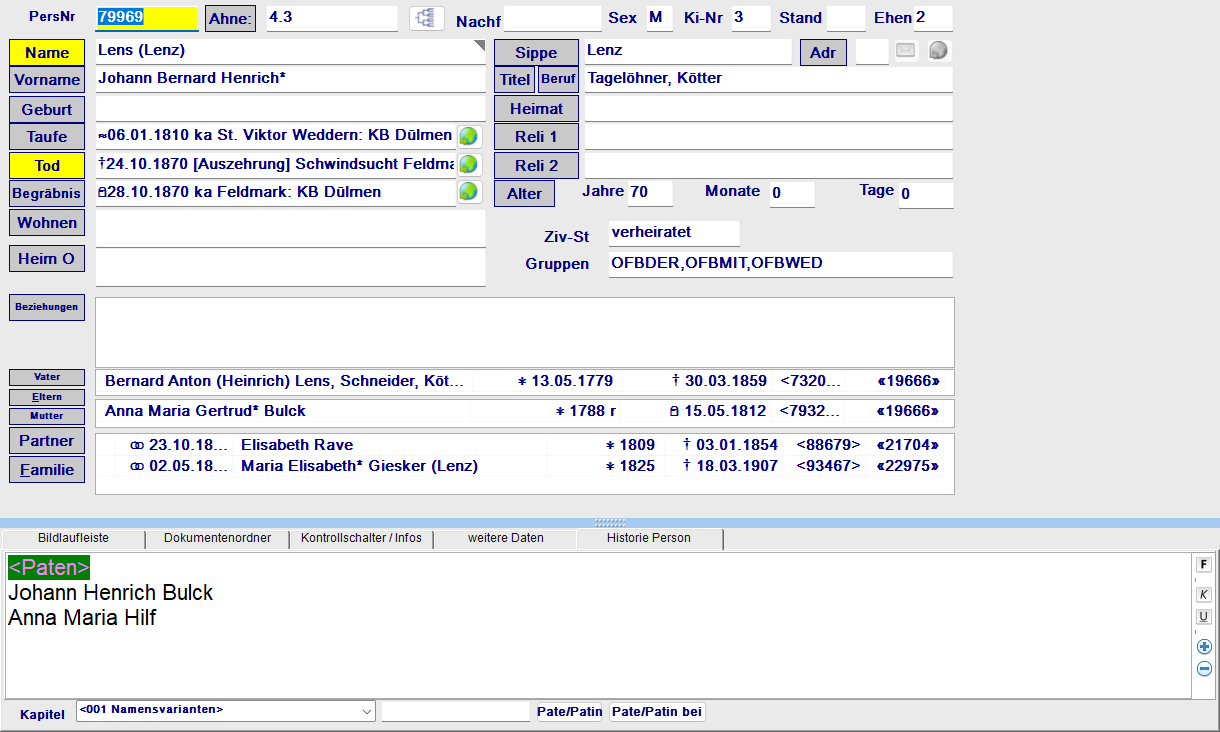
Task: Open the Historie Person tab
Action: pyautogui.click(x=648, y=538)
